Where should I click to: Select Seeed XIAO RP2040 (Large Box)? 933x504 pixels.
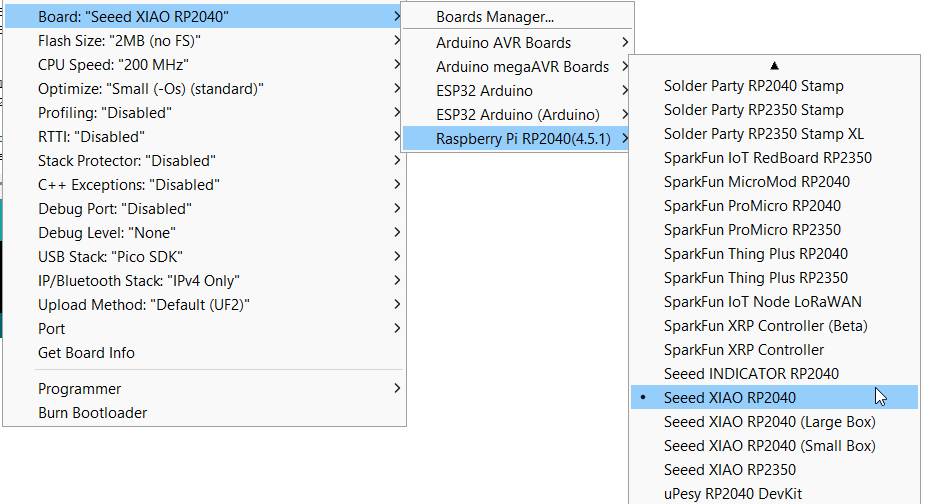[x=769, y=421]
